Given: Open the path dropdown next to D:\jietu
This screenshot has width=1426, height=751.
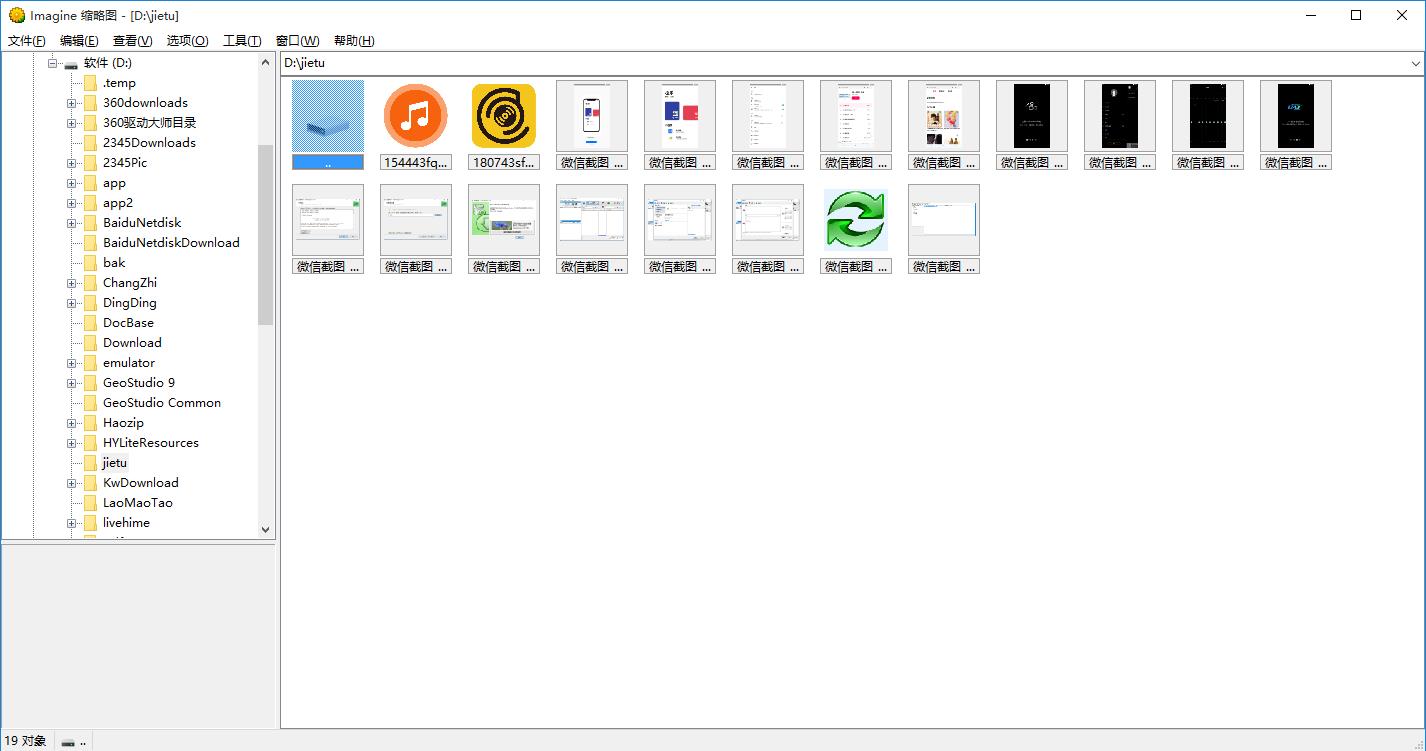Looking at the screenshot, I should click(x=1415, y=63).
